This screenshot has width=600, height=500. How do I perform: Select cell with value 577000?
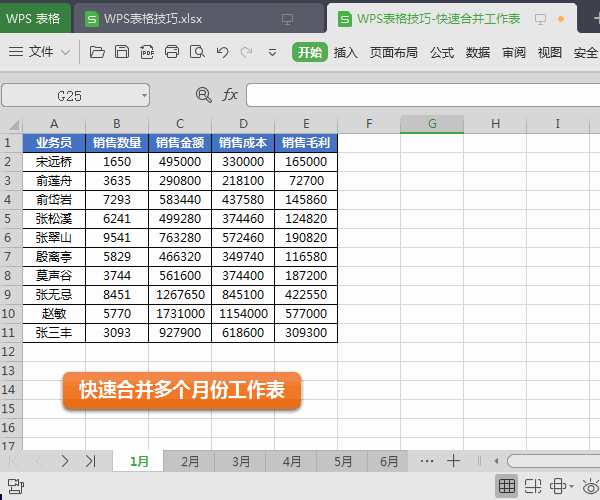tap(306, 314)
